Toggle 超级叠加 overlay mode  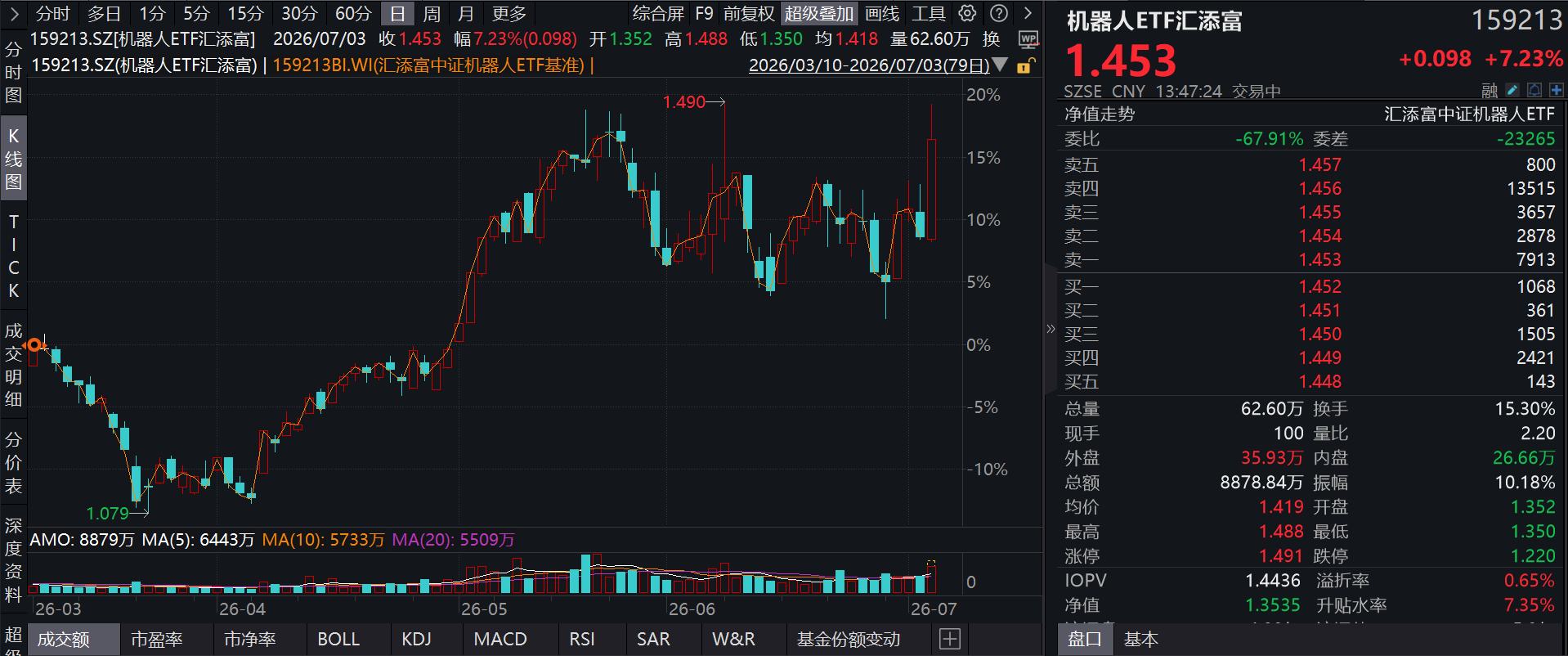pos(819,13)
